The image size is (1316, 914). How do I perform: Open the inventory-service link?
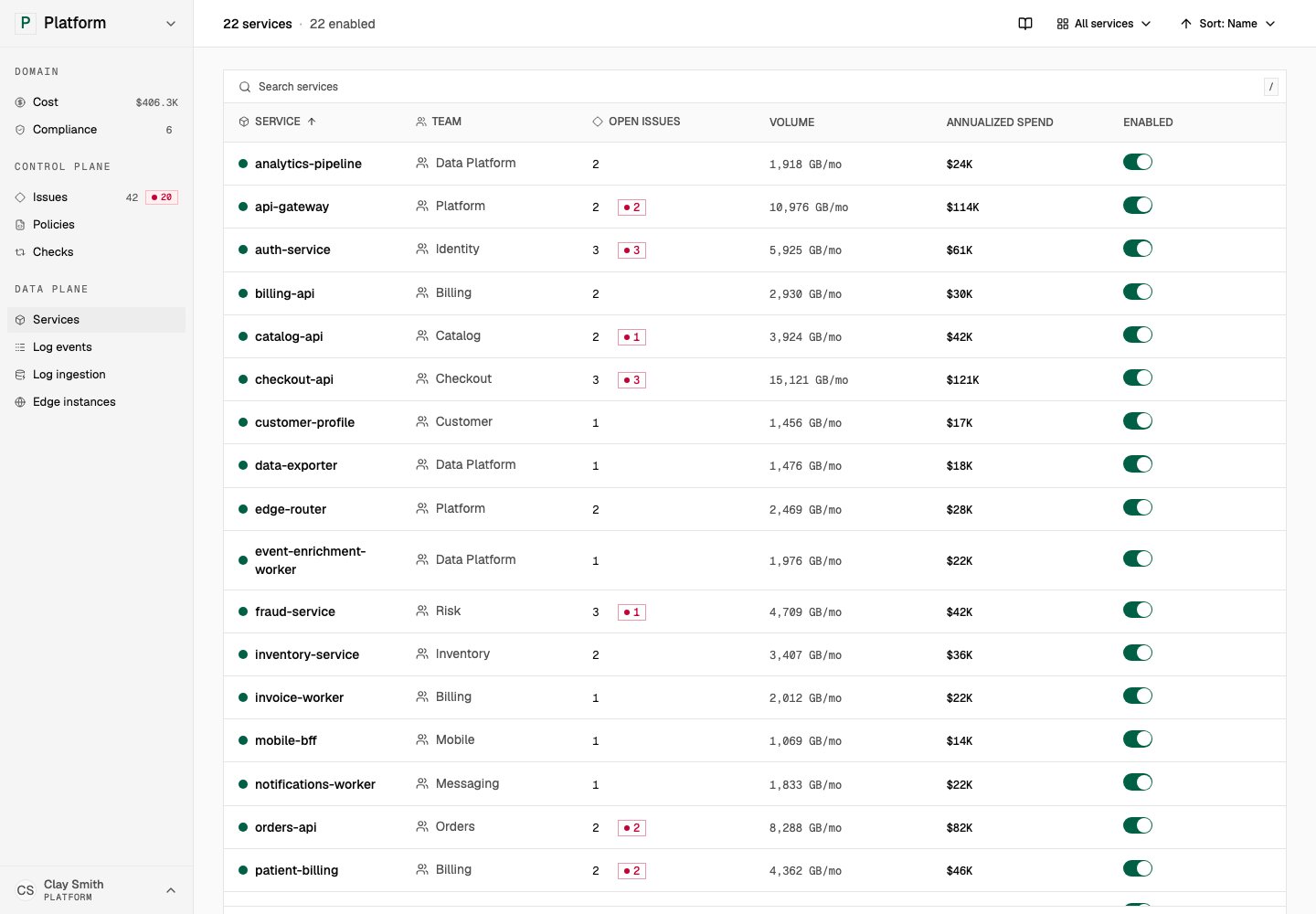click(307, 654)
